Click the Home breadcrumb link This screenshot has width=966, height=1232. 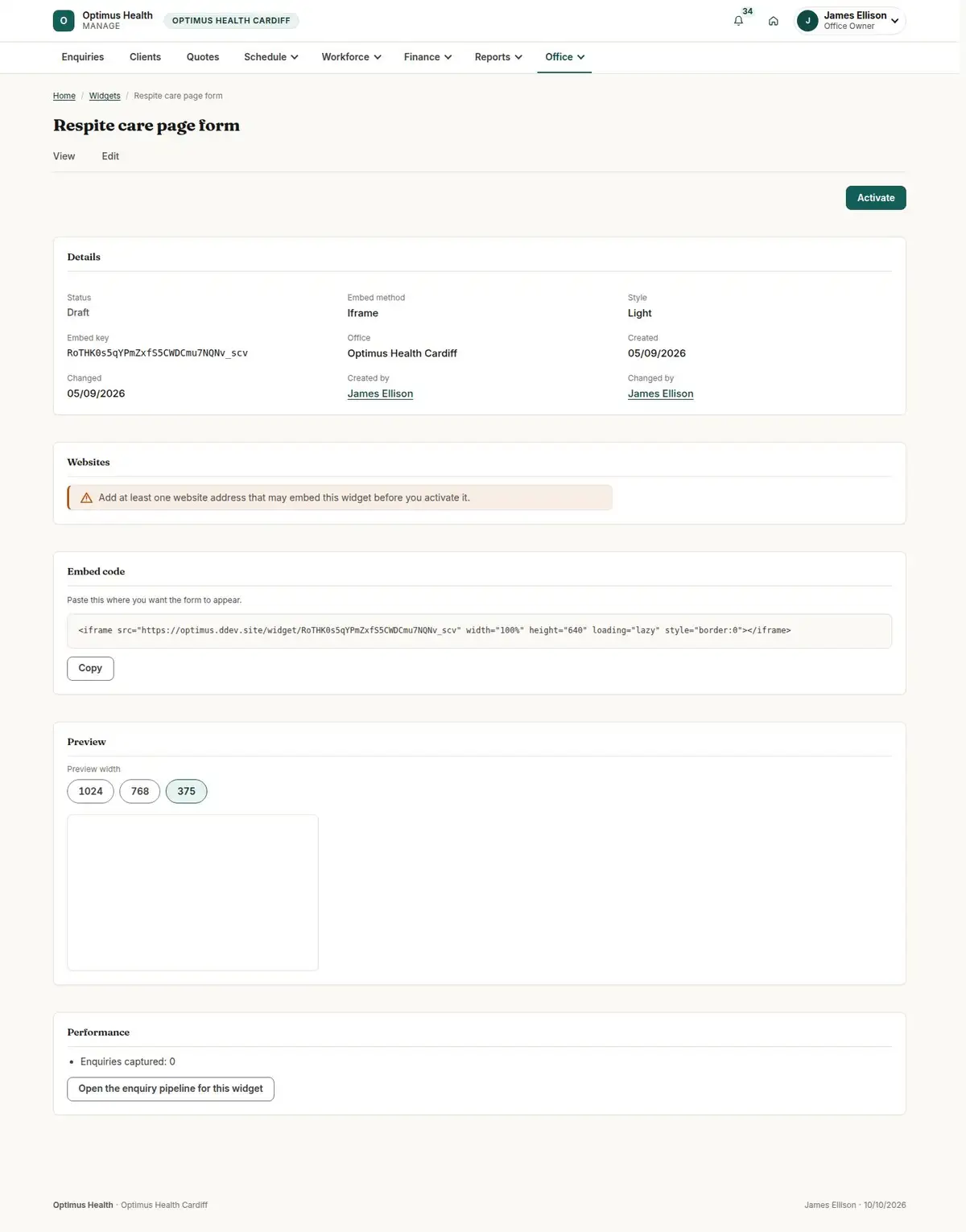[64, 96]
